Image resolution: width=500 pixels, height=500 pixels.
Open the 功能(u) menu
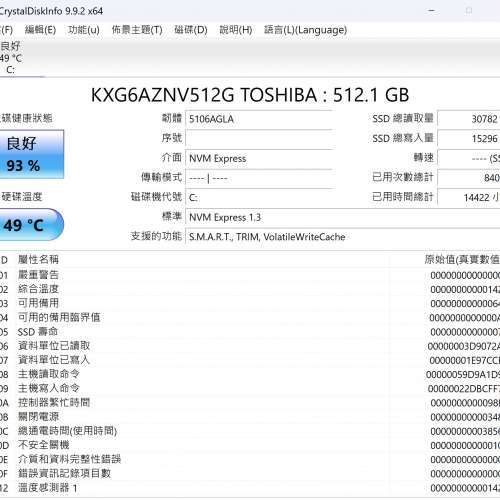(x=84, y=30)
